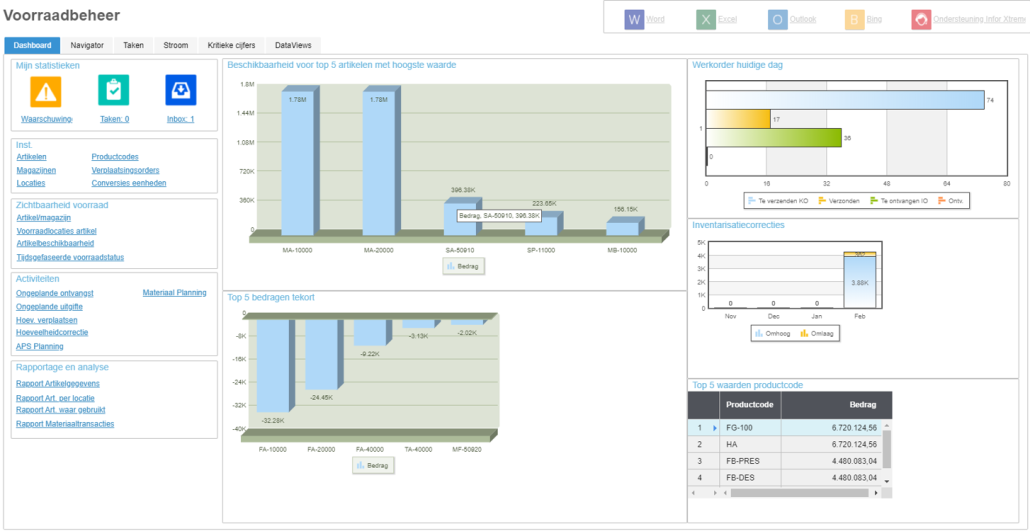Toggle the Omhoog series in the chart legend
The width and height of the screenshot is (1030, 531).
(x=770, y=333)
